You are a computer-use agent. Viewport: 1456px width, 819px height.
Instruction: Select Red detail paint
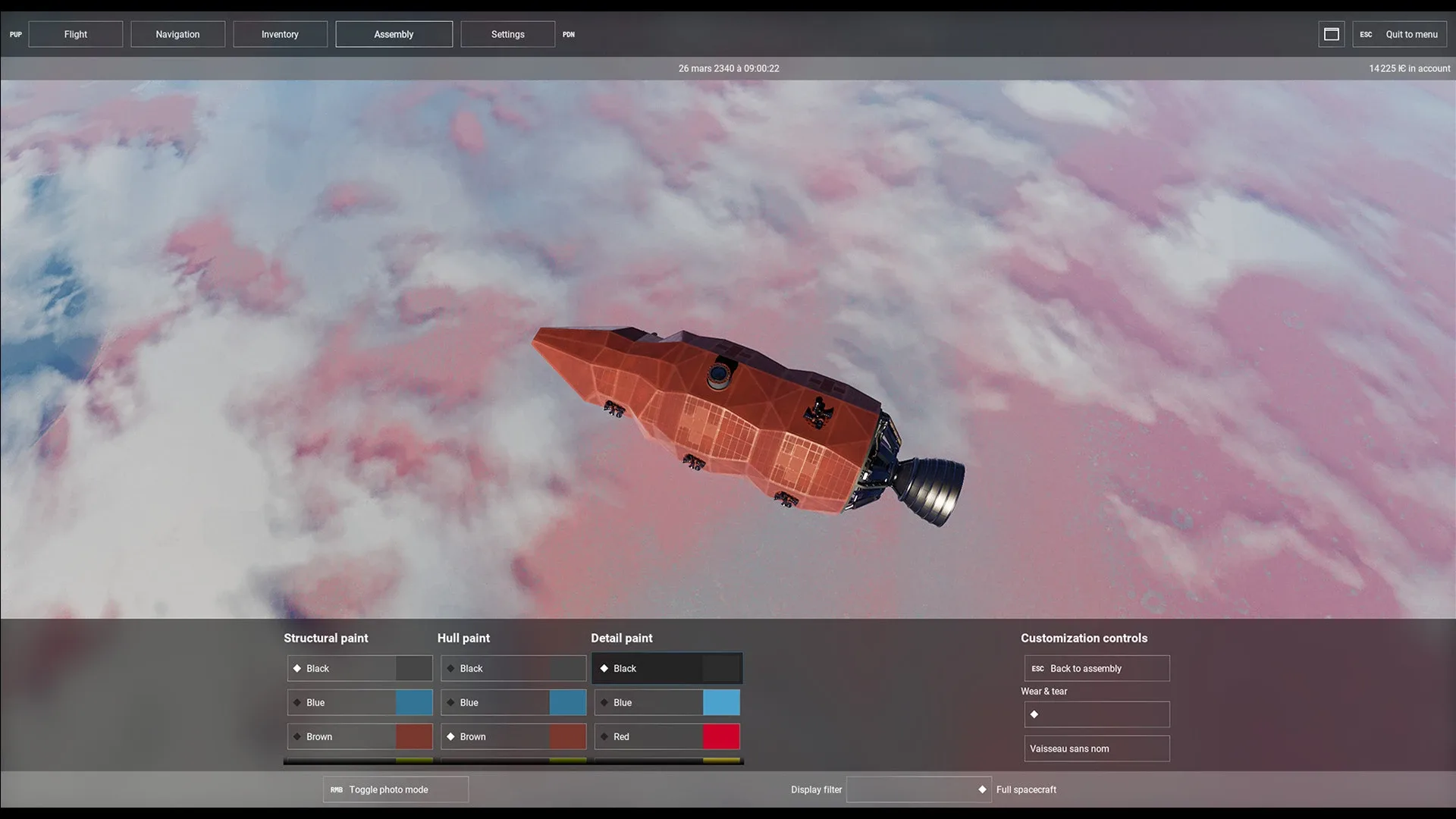tap(667, 736)
